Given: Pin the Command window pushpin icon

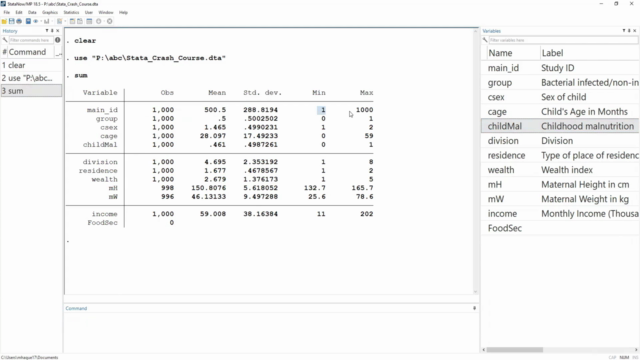Looking at the screenshot, I should (x=474, y=308).
